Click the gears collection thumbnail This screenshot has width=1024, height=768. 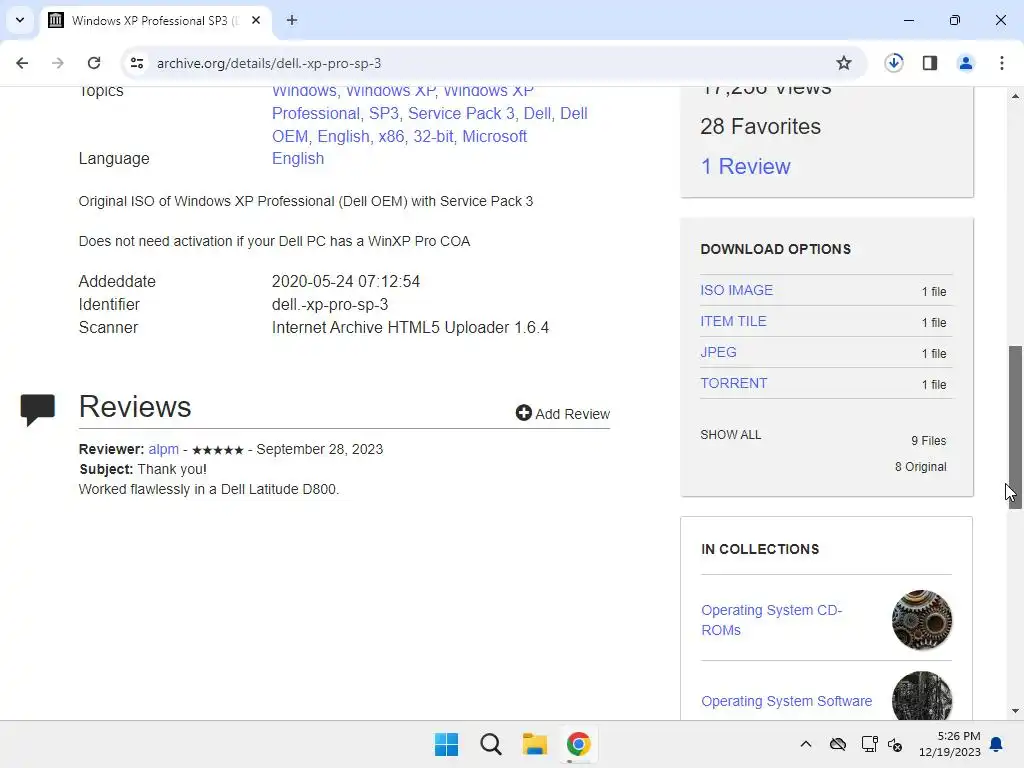[x=921, y=620]
